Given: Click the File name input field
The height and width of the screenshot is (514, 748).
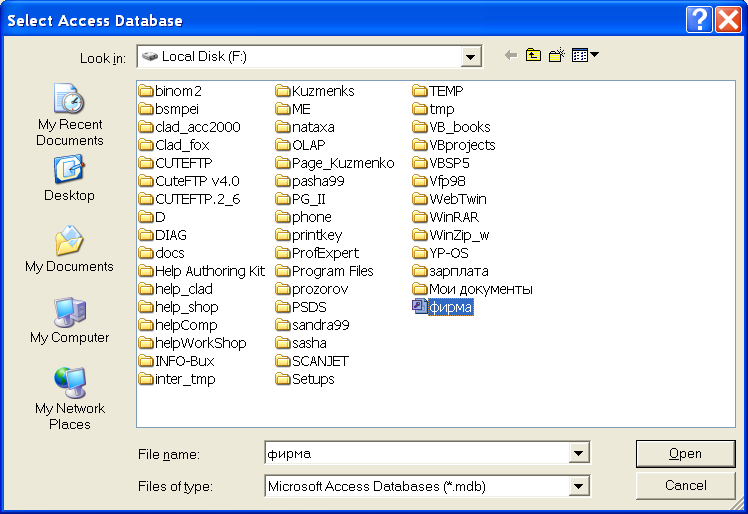Looking at the screenshot, I should (417, 453).
